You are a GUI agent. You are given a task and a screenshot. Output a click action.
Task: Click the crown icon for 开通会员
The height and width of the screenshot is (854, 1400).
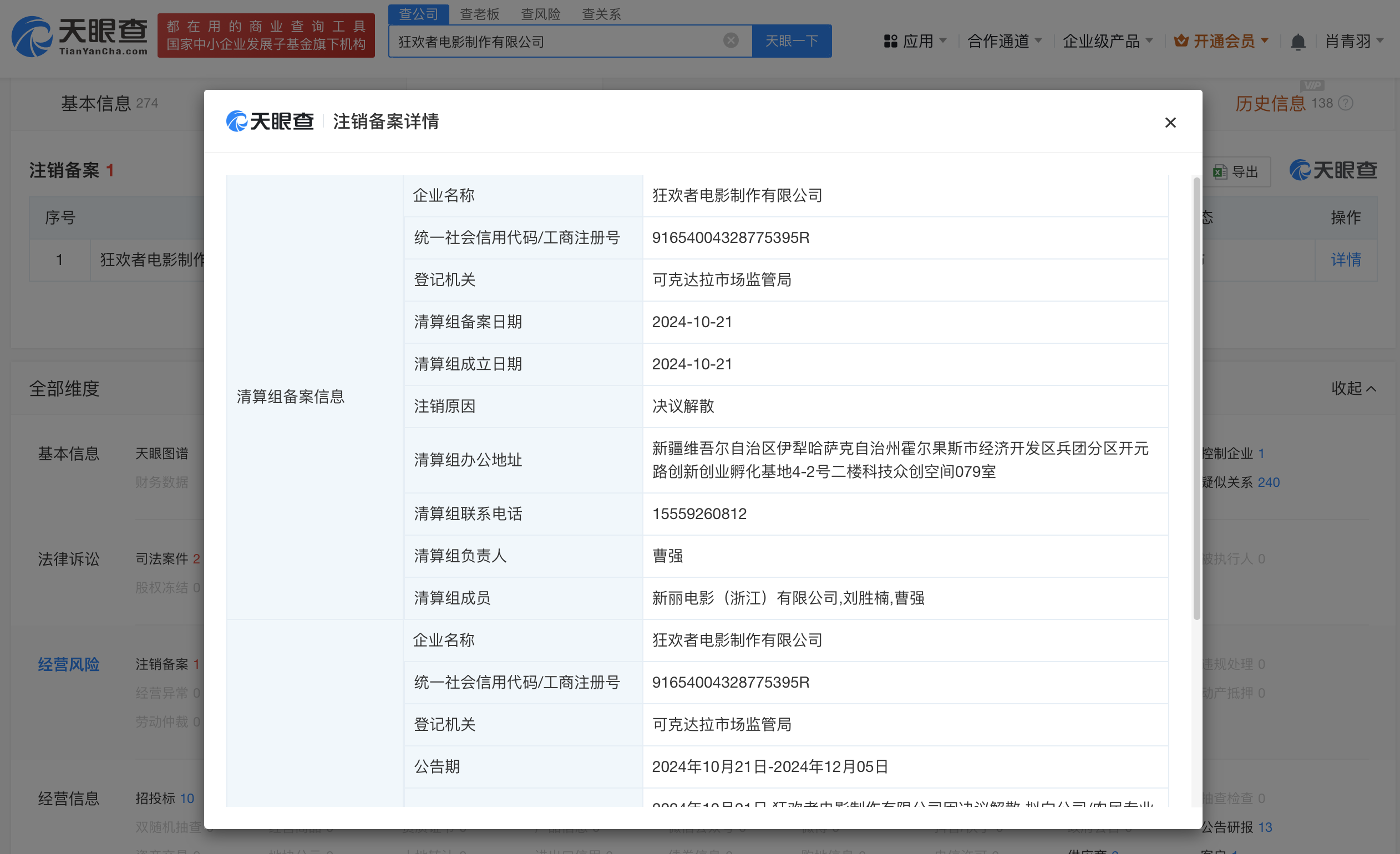[1181, 41]
